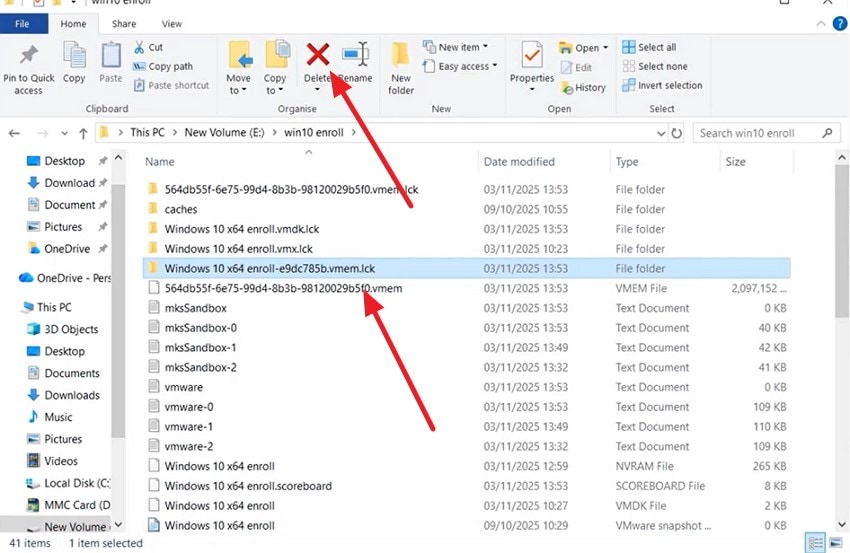The image size is (850, 553).
Task: Switch to the Home ribbon tab
Action: [x=73, y=24]
